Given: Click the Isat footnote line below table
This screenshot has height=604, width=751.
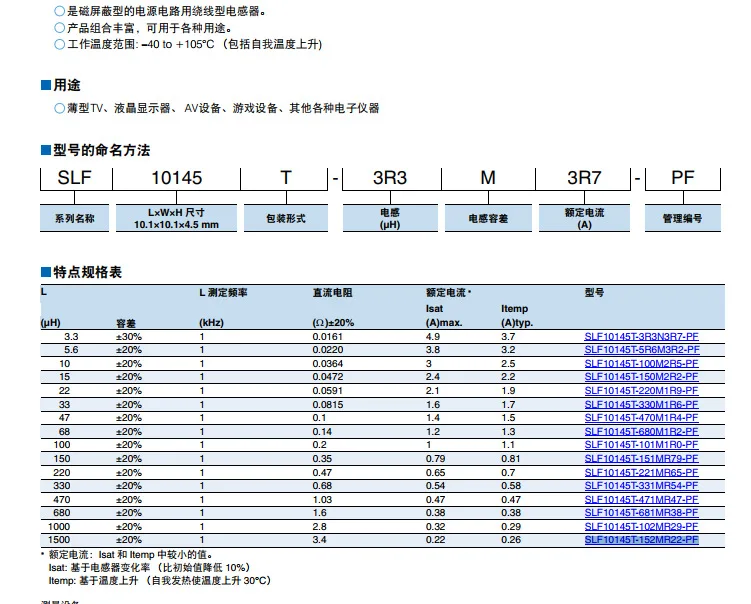Looking at the screenshot, I should pyautogui.click(x=149, y=568).
